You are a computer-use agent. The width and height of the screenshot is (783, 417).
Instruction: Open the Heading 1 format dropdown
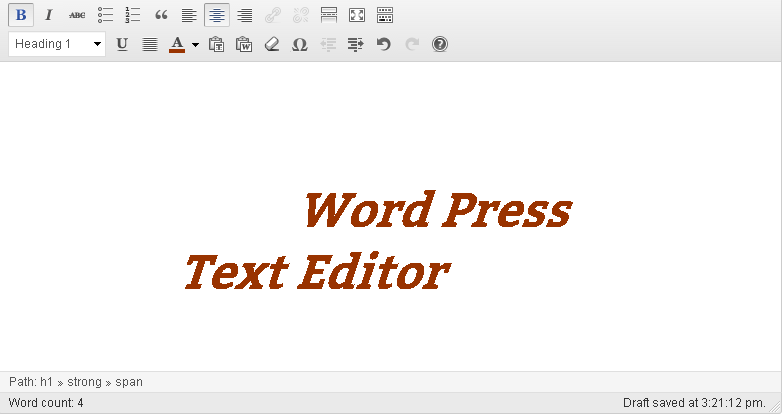click(57, 44)
